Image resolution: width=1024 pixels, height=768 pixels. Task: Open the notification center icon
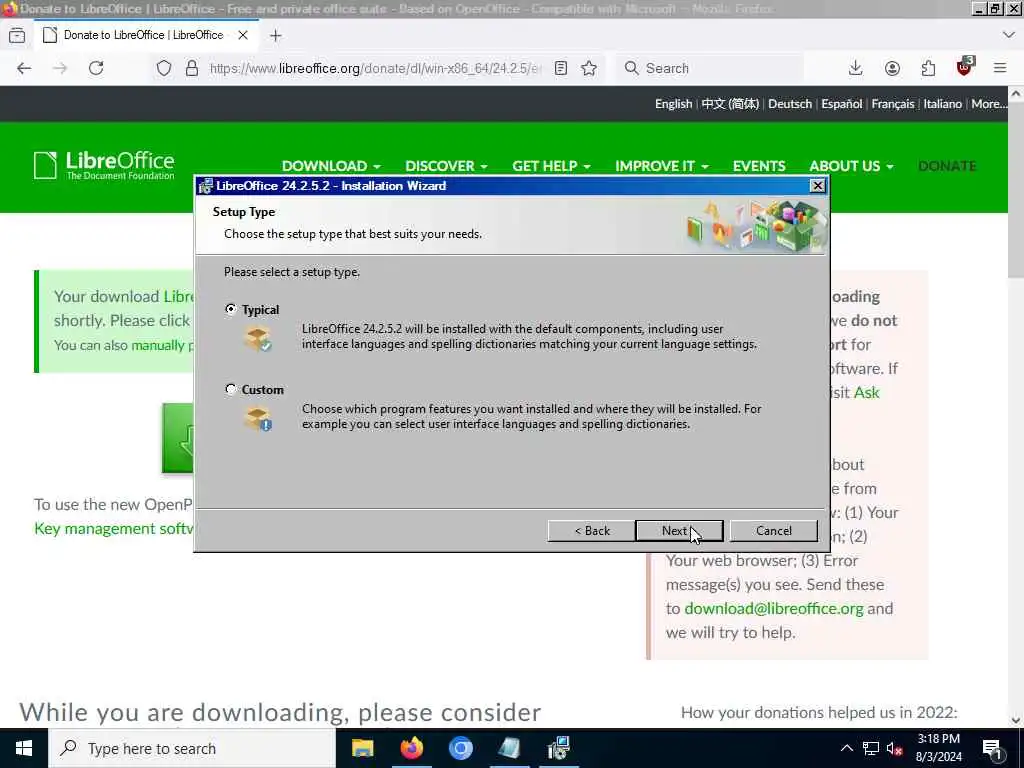pos(992,748)
